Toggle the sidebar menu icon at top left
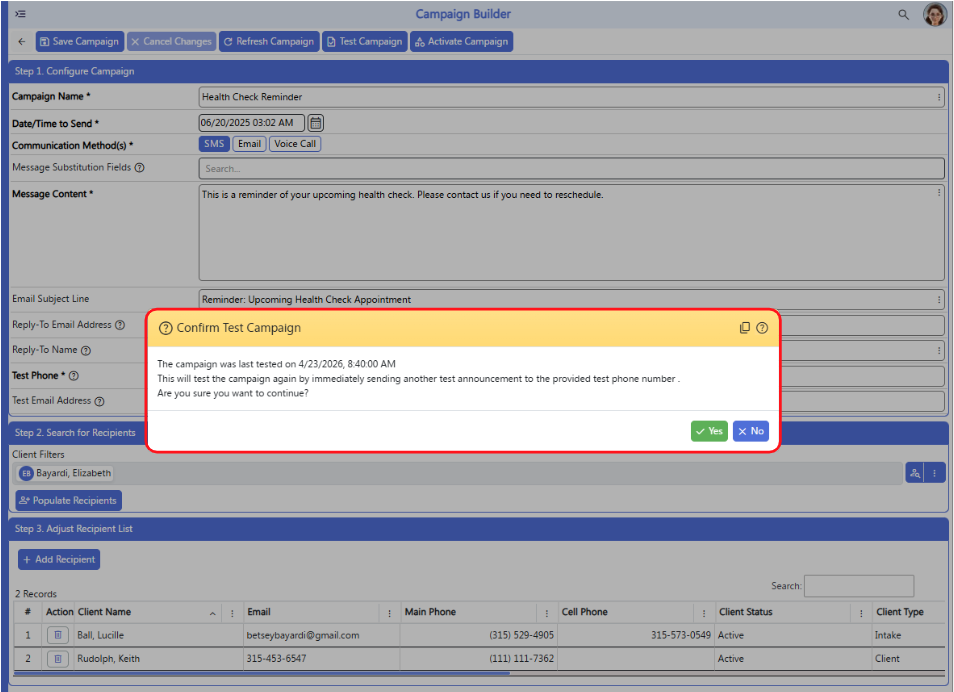The image size is (954, 692). pyautogui.click(x=20, y=13)
